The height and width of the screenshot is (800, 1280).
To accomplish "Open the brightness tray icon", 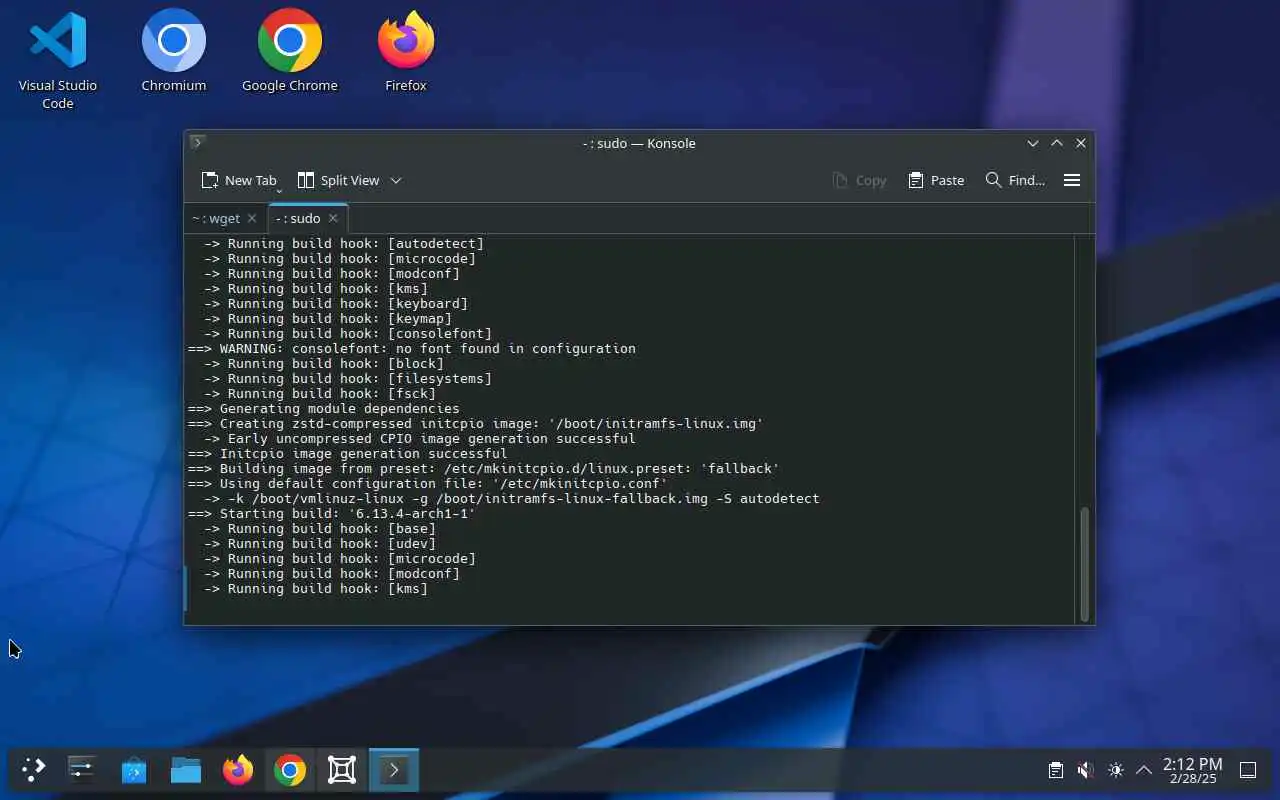I will [1115, 770].
